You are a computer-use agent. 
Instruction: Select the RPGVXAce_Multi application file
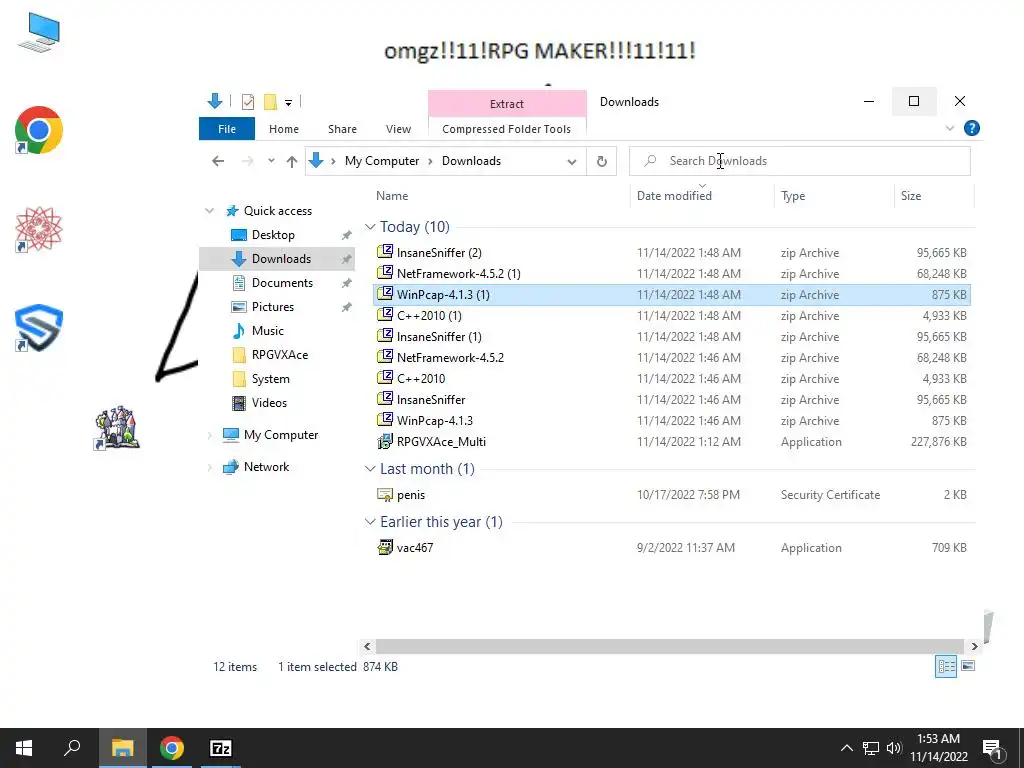(673, 441)
